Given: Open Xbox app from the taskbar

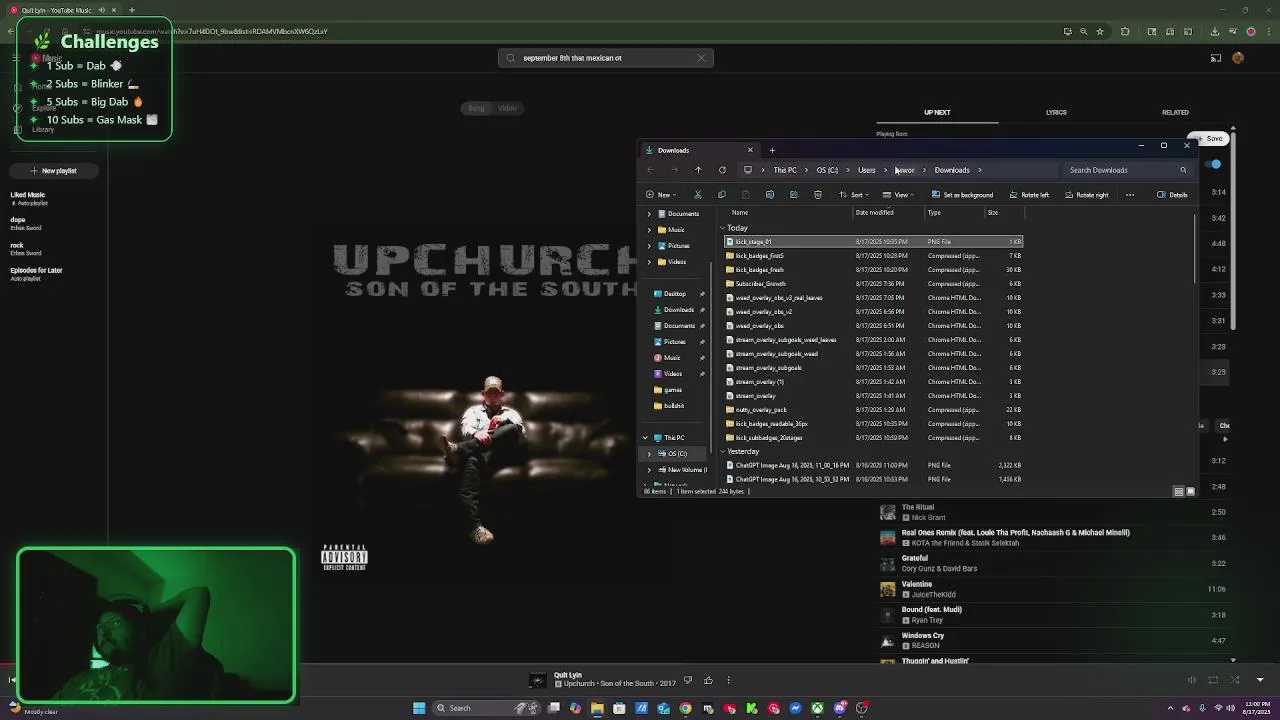Looking at the screenshot, I should click(x=818, y=708).
